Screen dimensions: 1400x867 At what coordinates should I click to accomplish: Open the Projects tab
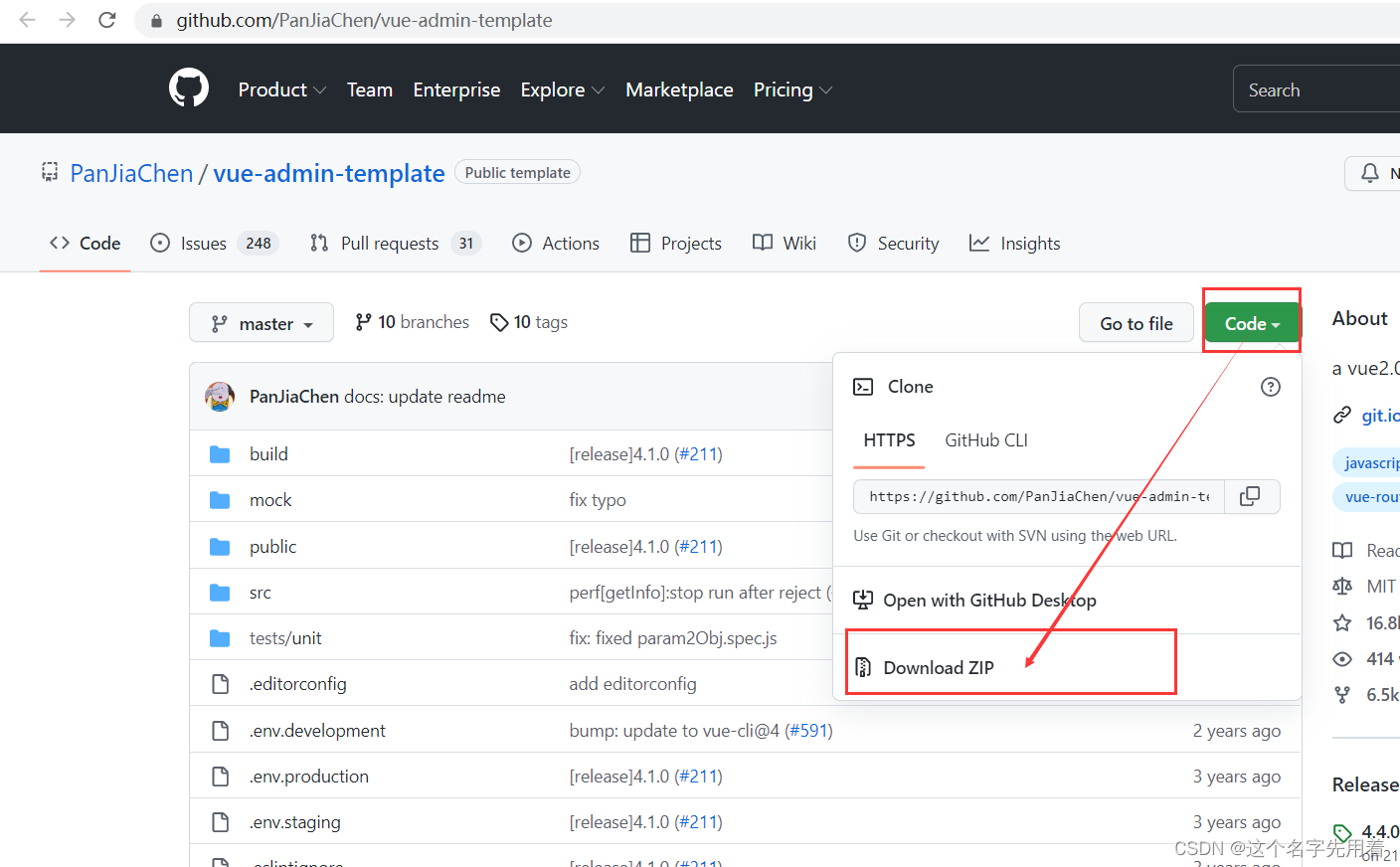(x=676, y=244)
